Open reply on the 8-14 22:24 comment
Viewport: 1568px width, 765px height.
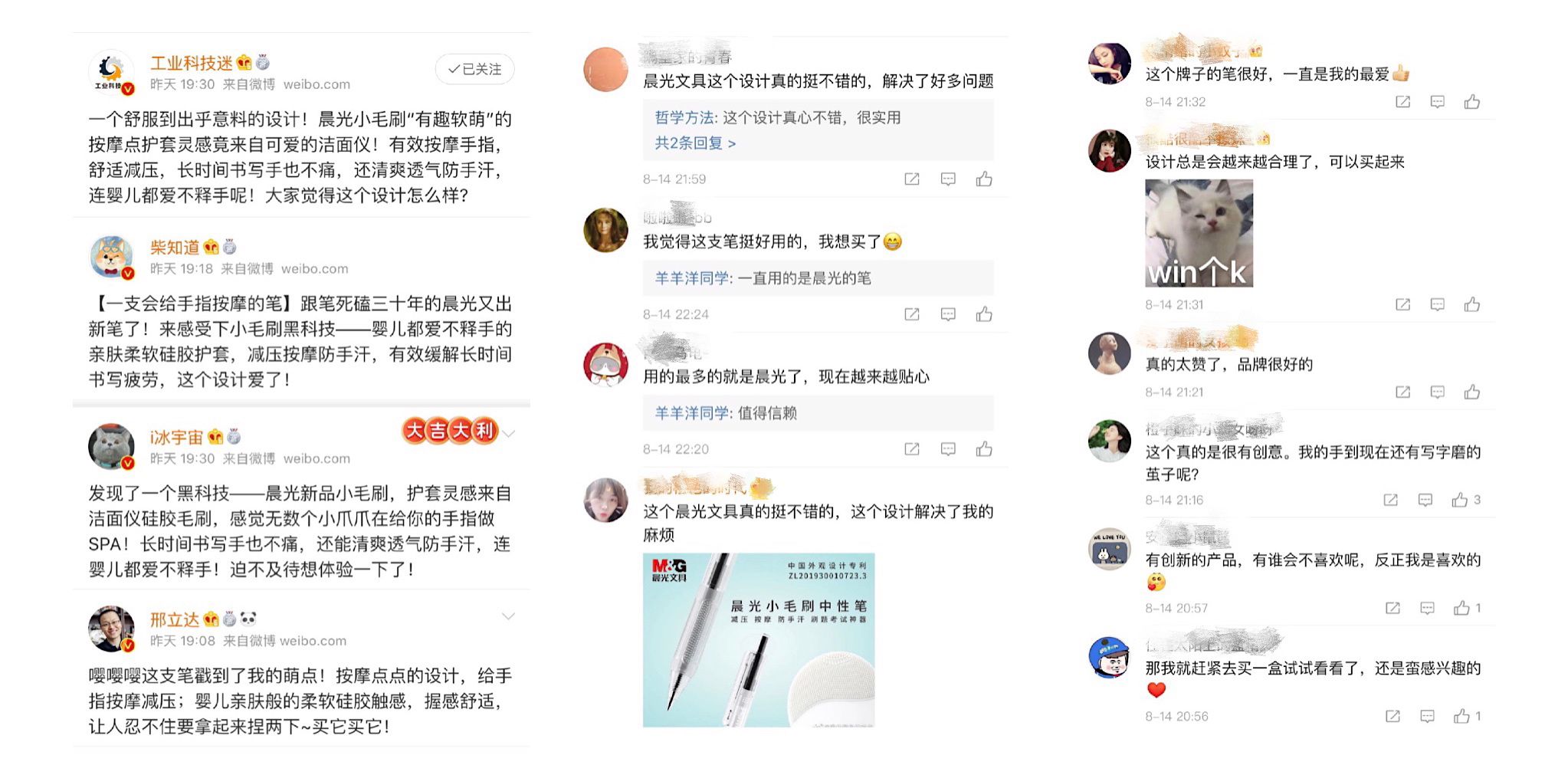[948, 314]
